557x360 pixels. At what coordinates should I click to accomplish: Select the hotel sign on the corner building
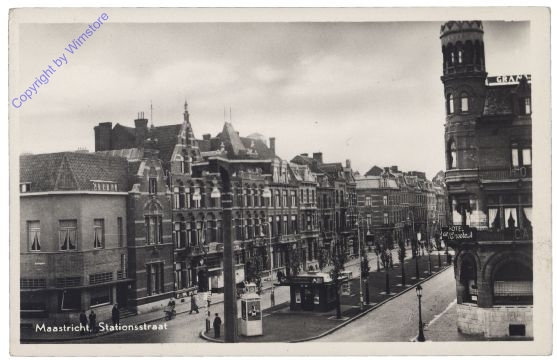pos(458,233)
